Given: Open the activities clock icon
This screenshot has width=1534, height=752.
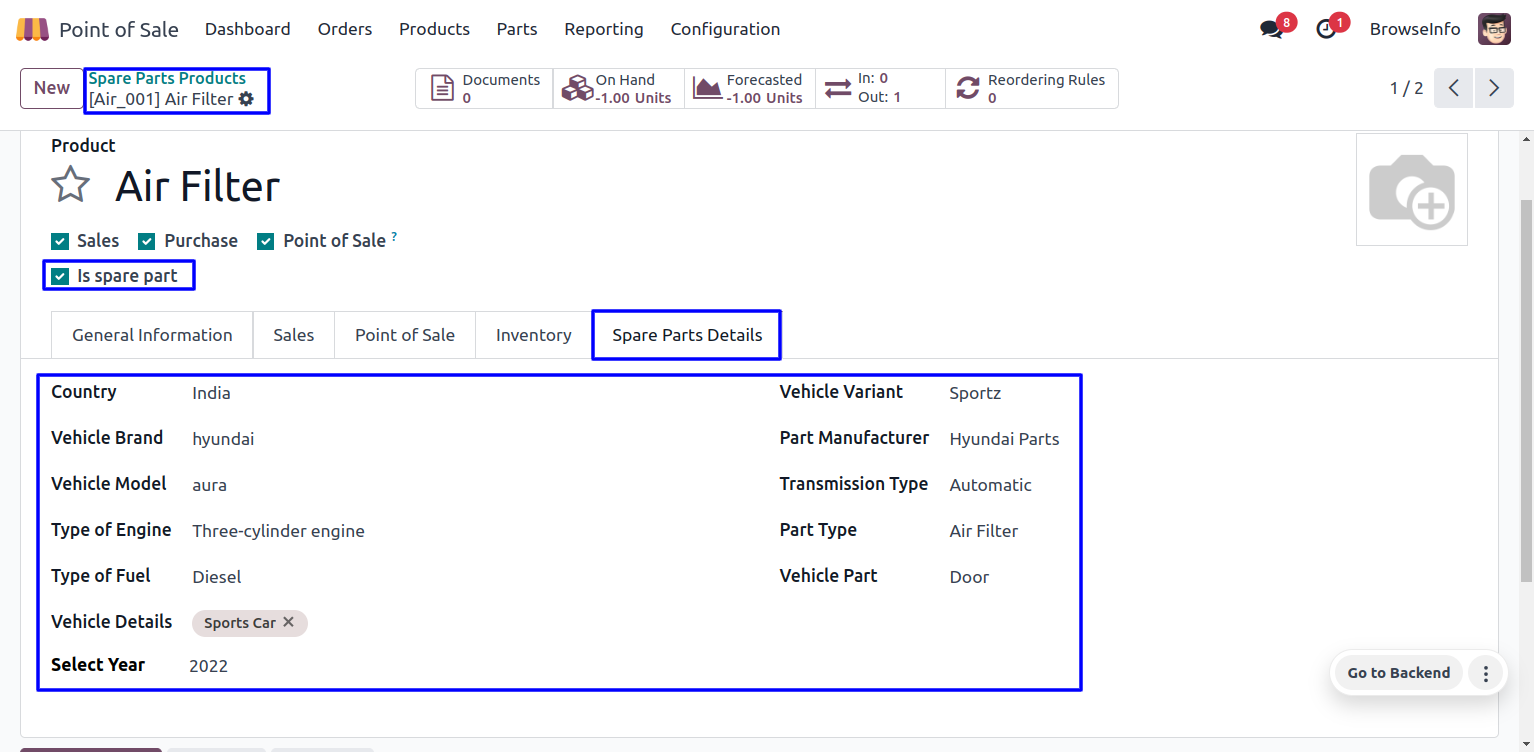Looking at the screenshot, I should tap(1326, 30).
